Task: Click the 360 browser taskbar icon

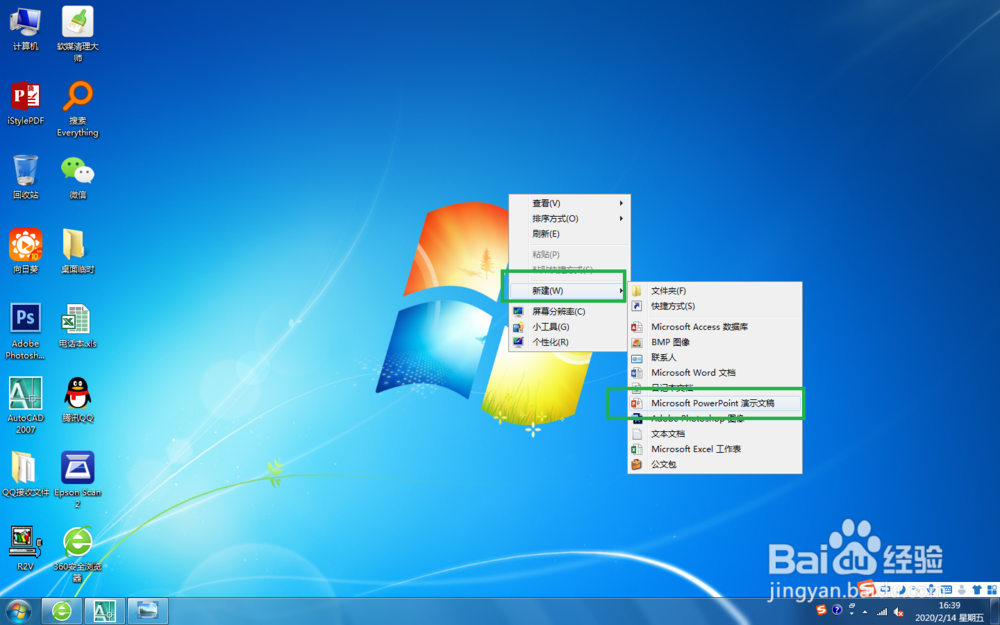Action: 62,611
